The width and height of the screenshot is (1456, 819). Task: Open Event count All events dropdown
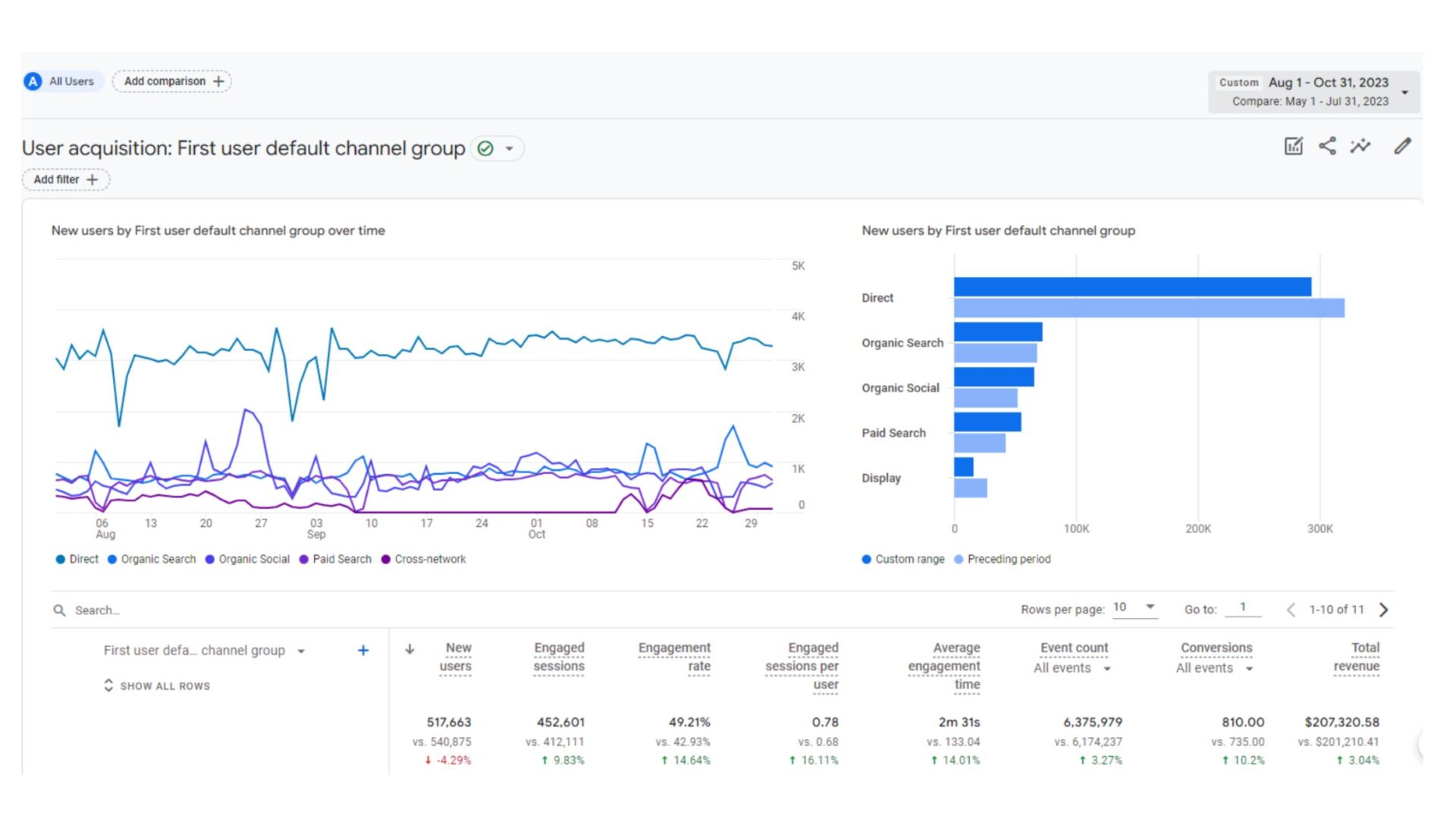pyautogui.click(x=1072, y=668)
